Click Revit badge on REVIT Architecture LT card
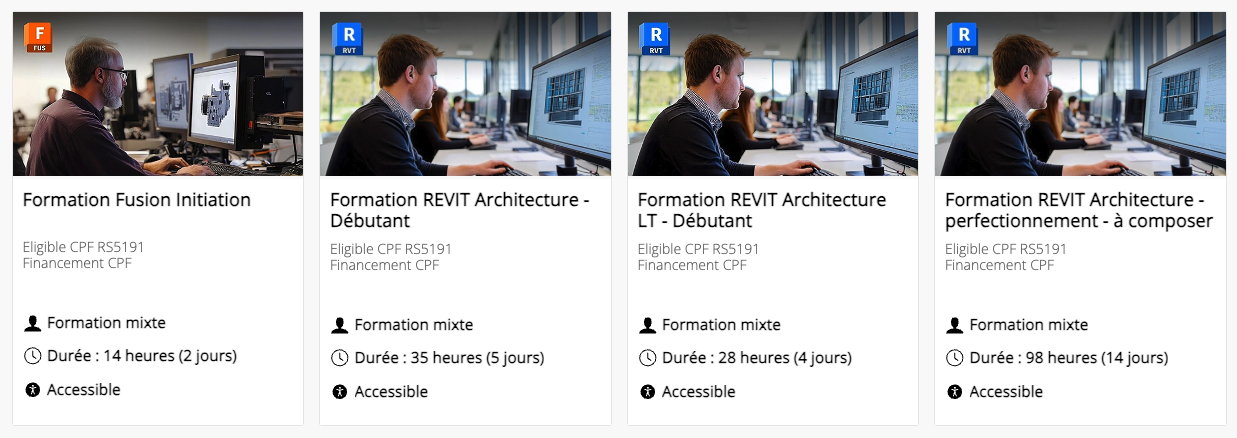This screenshot has width=1237, height=438. point(655,39)
